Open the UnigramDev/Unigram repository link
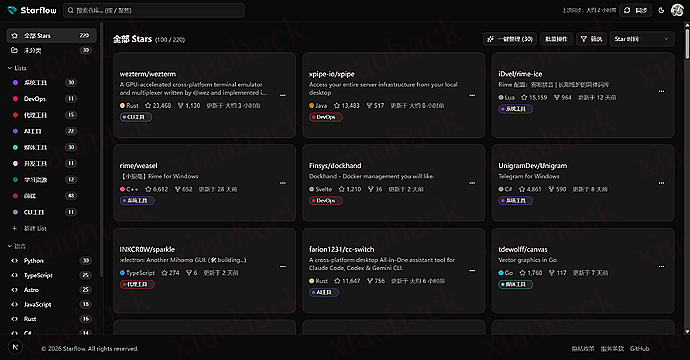Screen dimensions: 690x360 [x=532, y=165]
